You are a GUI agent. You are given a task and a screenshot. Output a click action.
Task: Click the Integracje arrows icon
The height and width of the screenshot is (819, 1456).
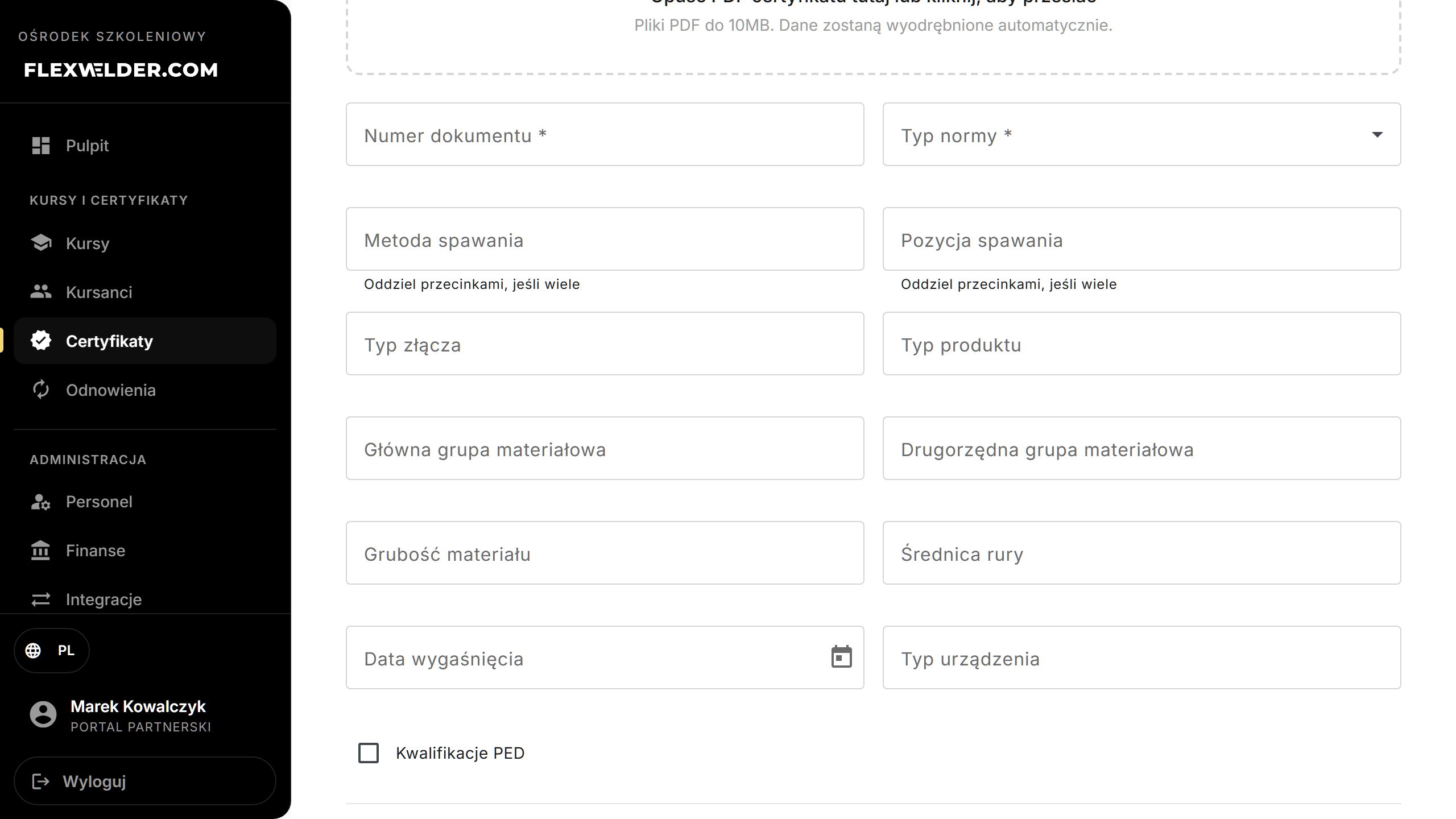41,599
